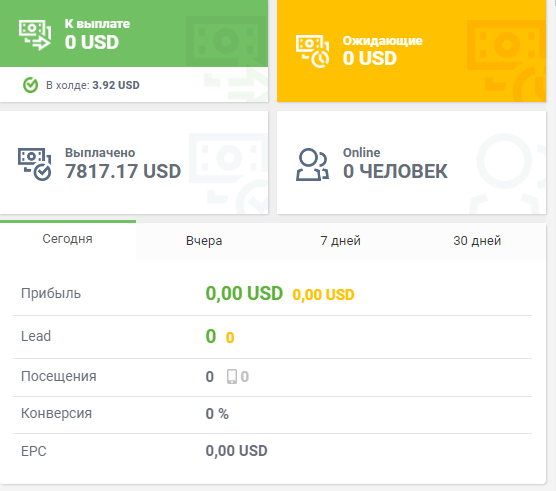Click the yellow Прибыль 0,00 USD value
556x491 pixels.
click(323, 295)
